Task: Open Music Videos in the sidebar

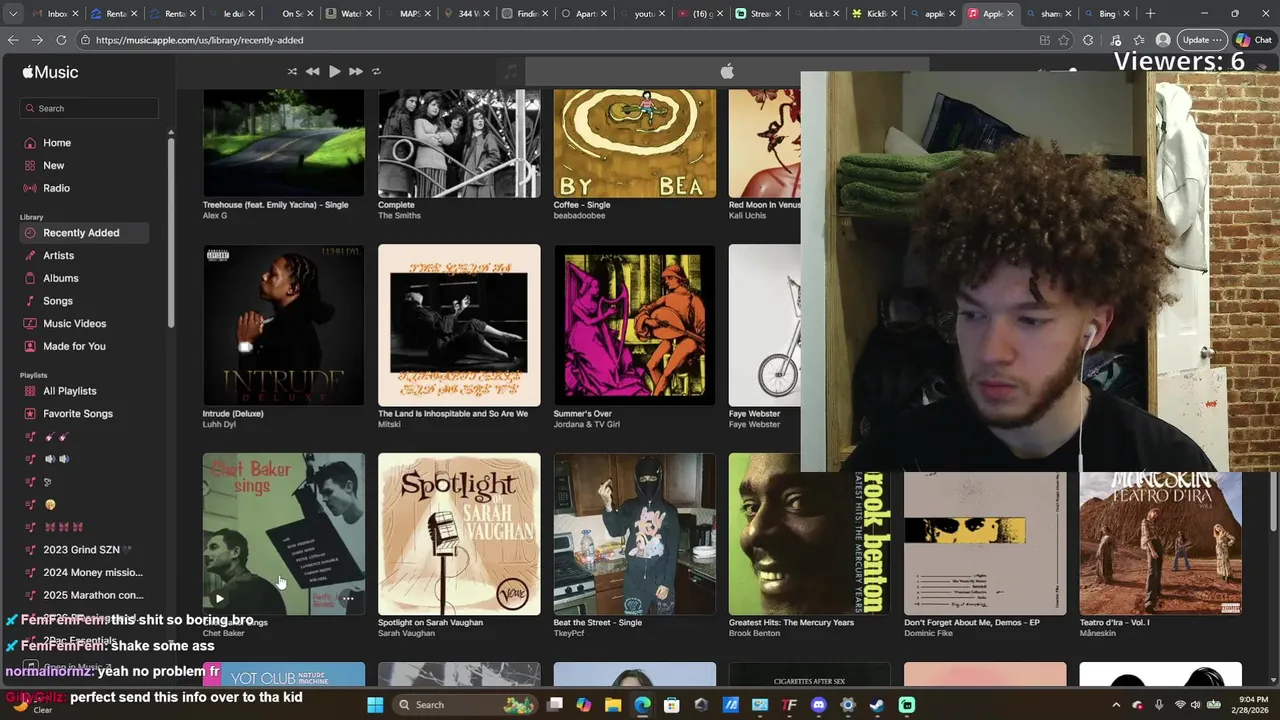Action: click(74, 324)
